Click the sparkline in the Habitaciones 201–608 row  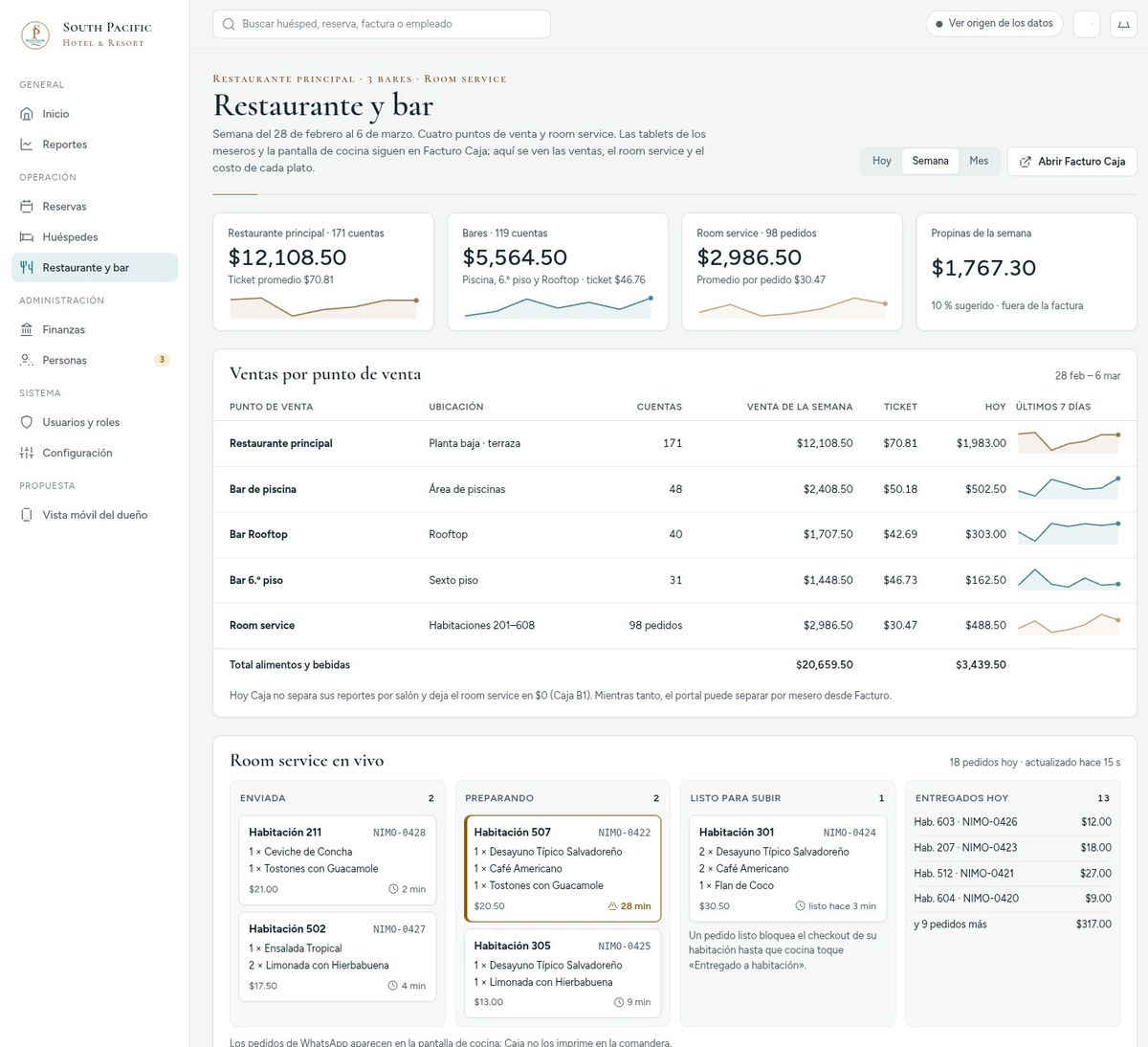[1069, 625]
